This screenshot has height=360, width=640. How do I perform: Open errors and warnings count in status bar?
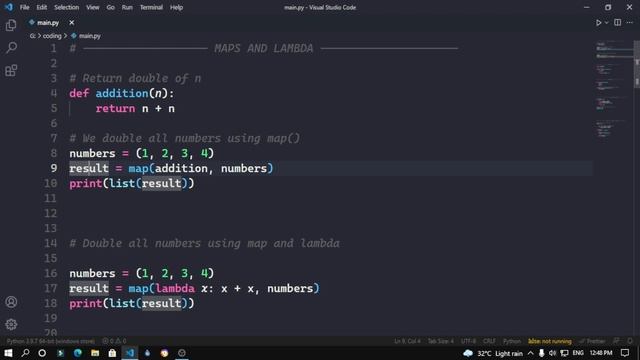pos(114,341)
